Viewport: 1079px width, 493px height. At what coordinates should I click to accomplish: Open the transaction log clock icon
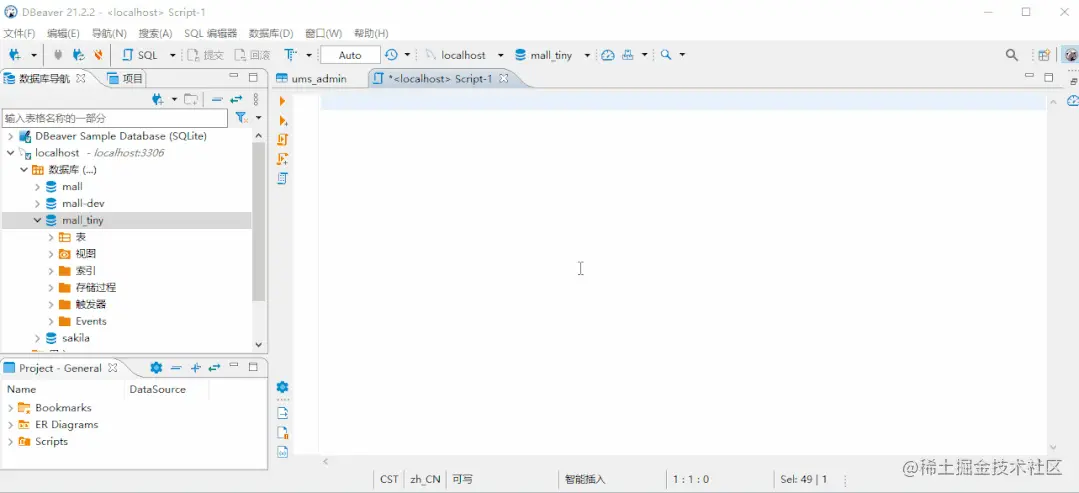(391, 55)
